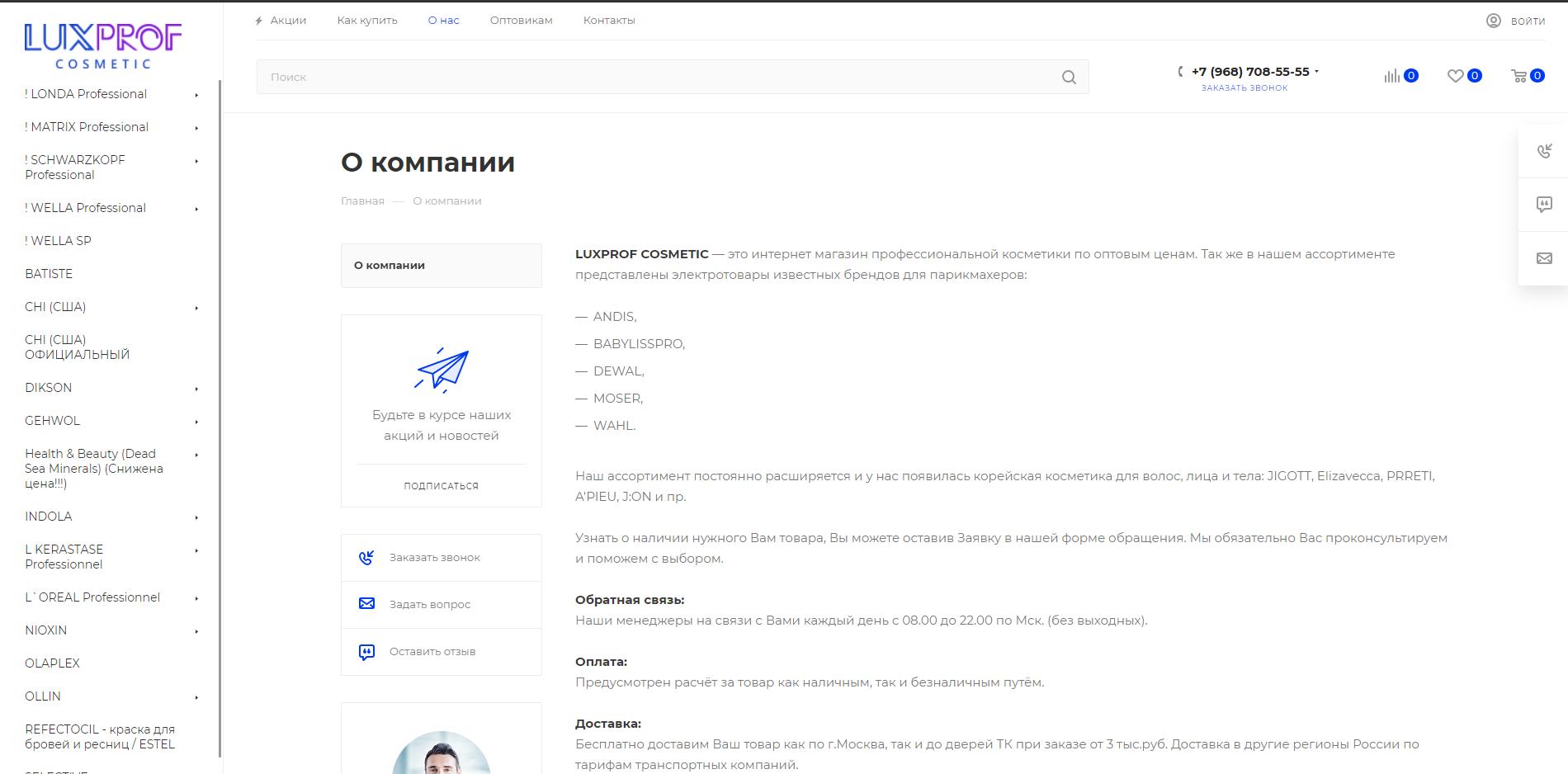Open BATISTE category
The image size is (1568, 774).
pos(49,274)
